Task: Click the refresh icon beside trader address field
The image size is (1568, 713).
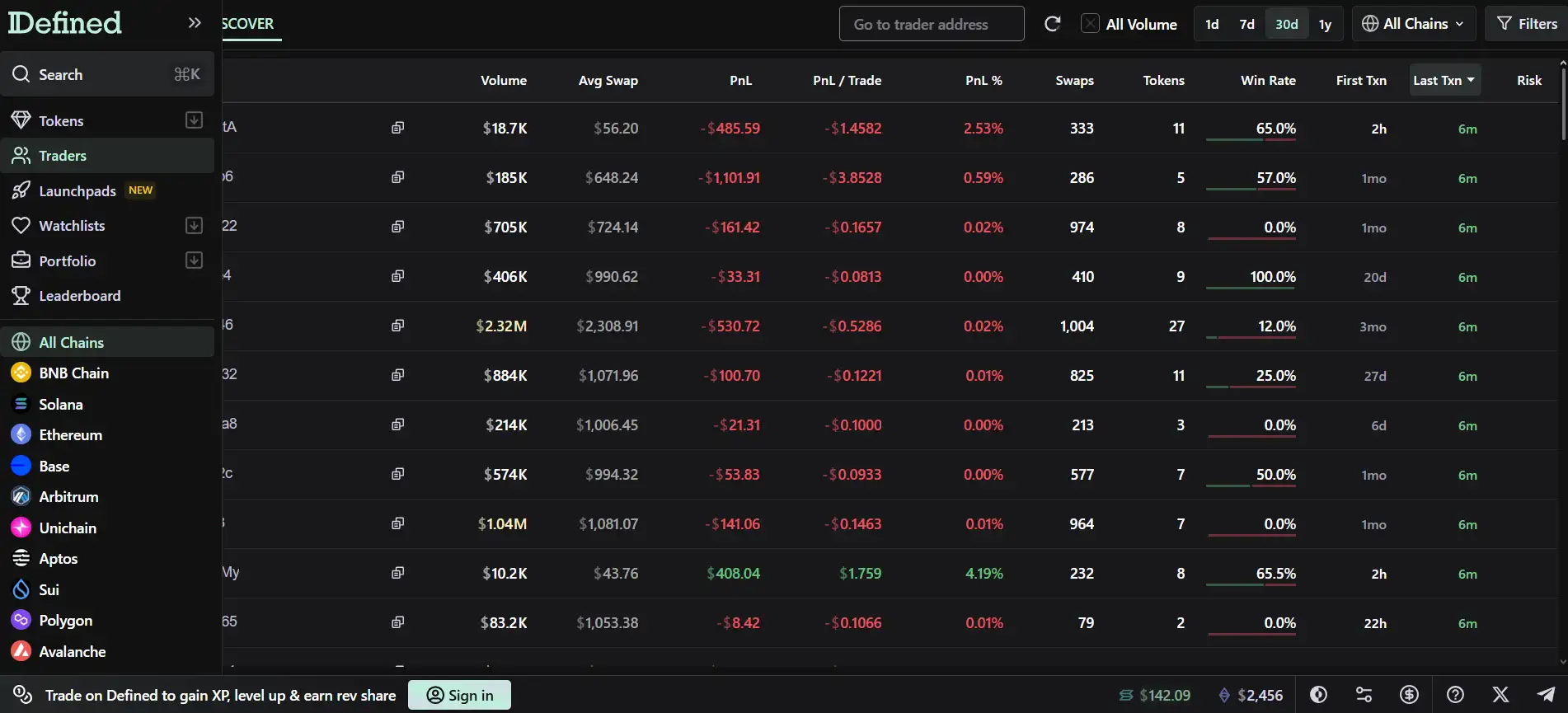Action: 1052,24
